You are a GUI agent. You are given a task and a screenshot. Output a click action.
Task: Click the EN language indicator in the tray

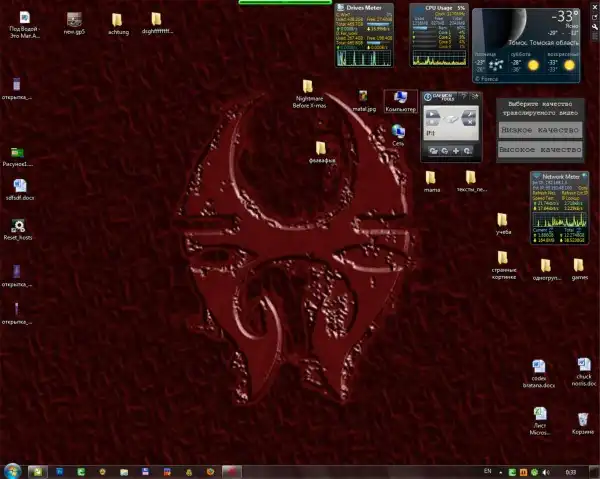point(487,470)
